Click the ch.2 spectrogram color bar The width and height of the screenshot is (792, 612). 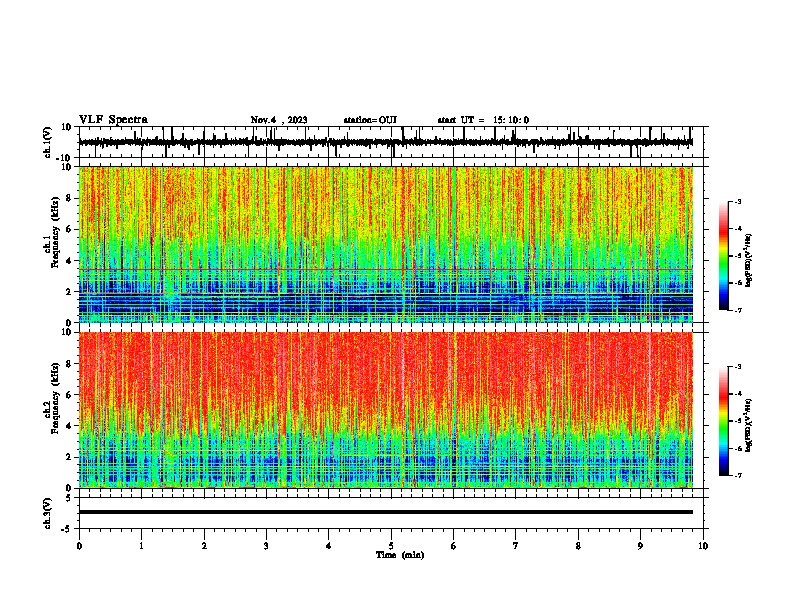[x=723, y=421]
